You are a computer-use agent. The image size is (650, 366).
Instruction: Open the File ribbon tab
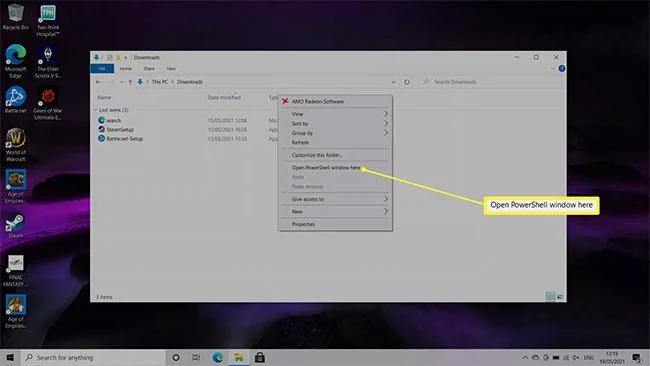pyautogui.click(x=102, y=68)
